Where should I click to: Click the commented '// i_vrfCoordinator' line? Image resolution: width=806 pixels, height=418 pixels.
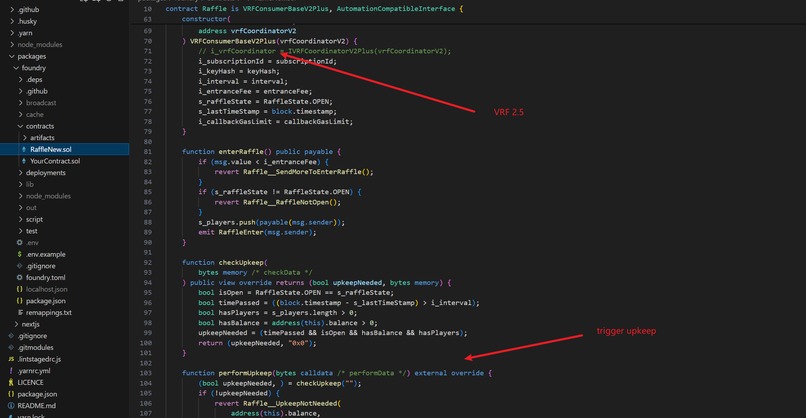click(324, 51)
